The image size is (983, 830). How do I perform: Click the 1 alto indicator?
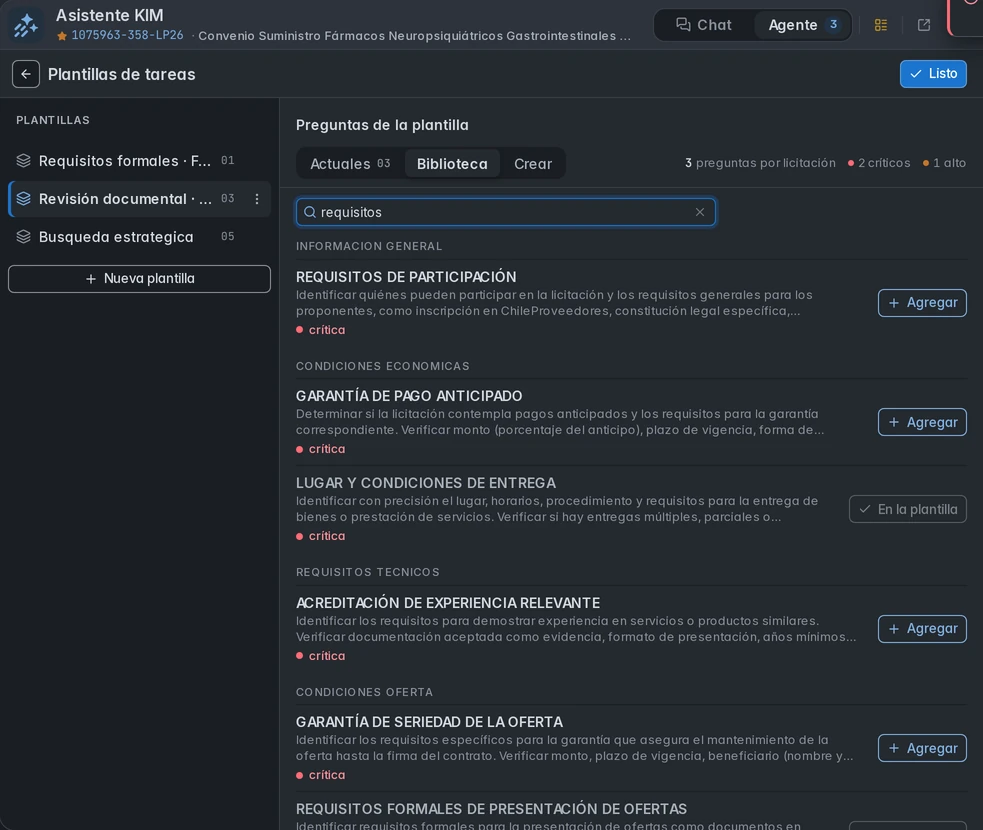click(x=944, y=163)
